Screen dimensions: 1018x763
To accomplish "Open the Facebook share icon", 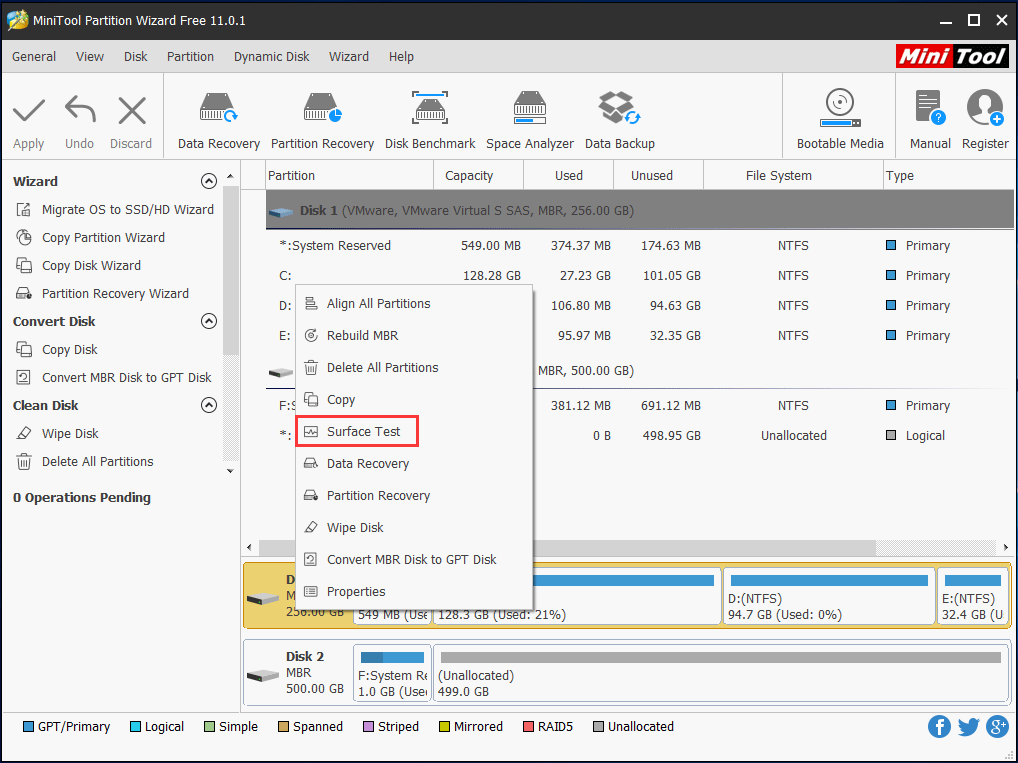I will [x=939, y=727].
